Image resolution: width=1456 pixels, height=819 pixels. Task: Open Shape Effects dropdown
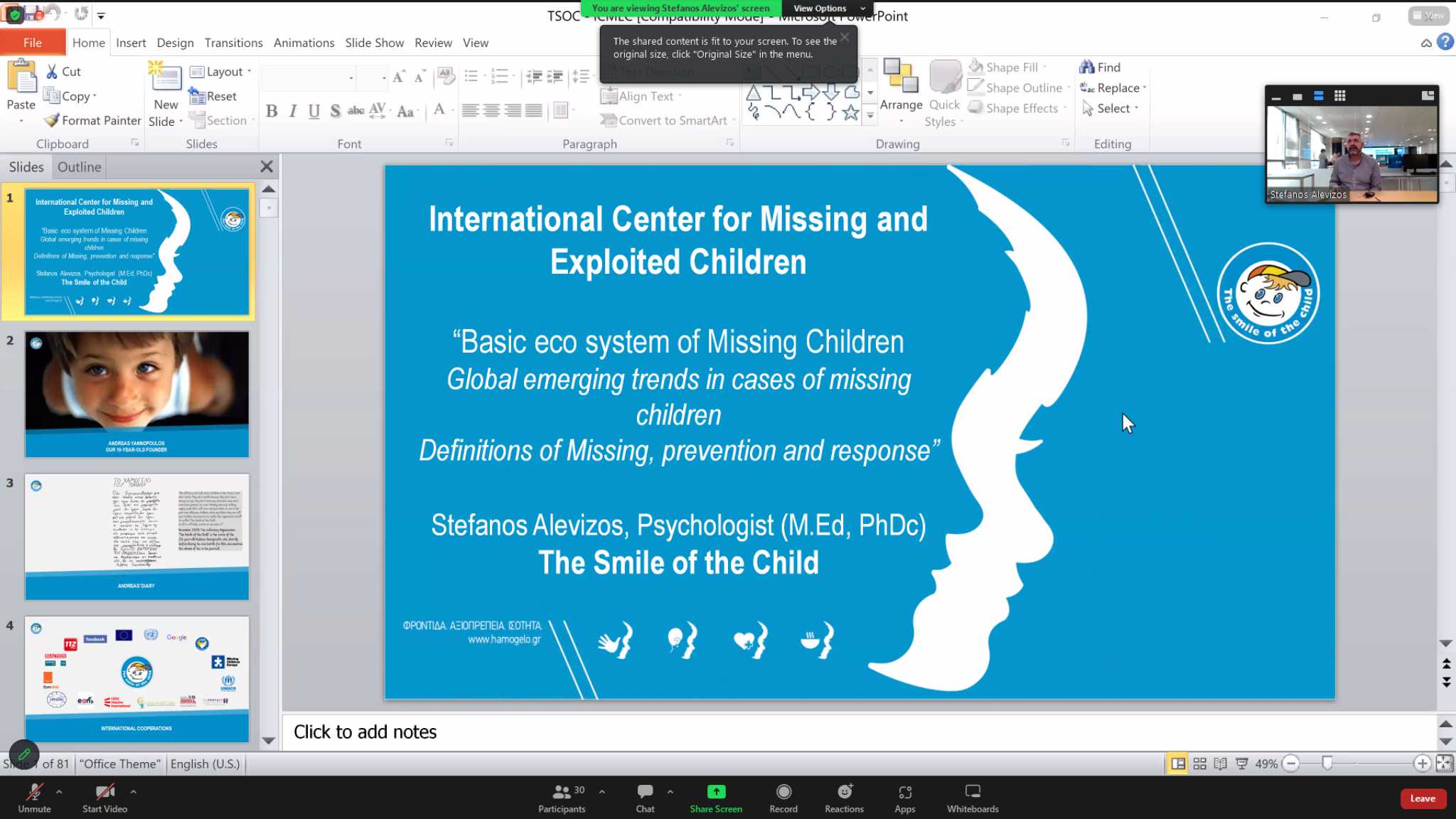click(x=1017, y=108)
